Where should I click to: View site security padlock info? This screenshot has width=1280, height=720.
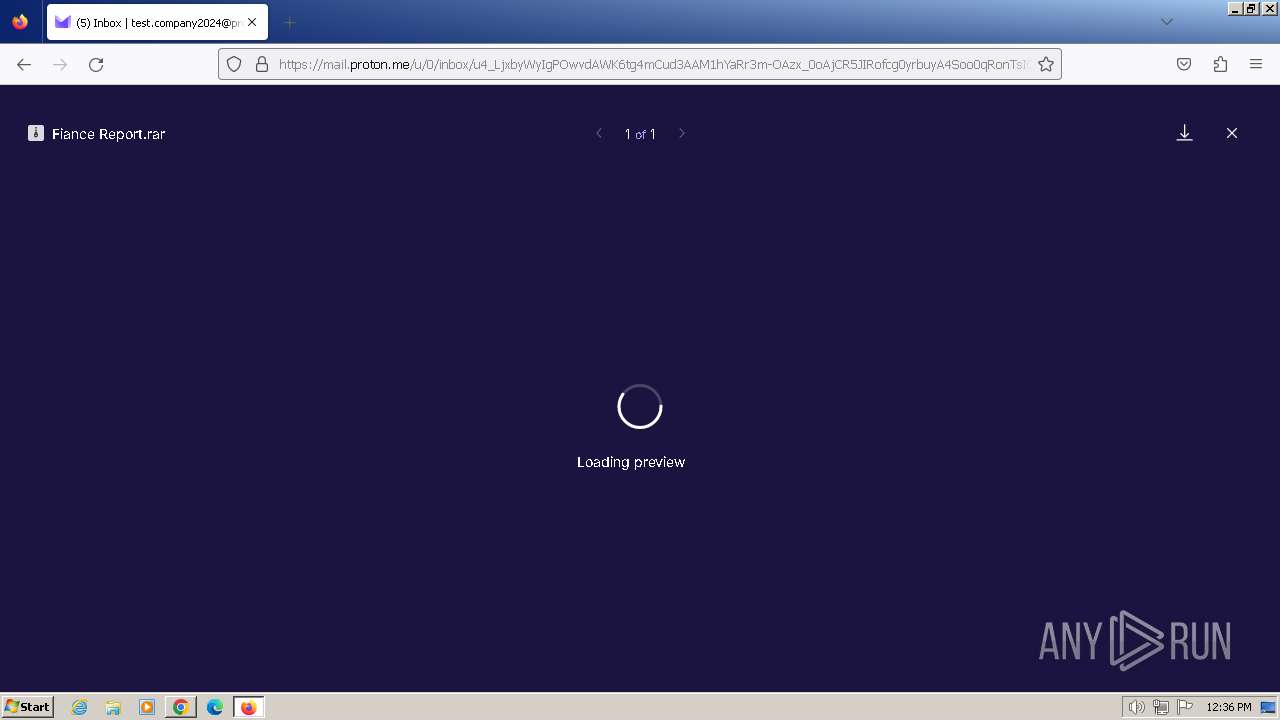point(262,64)
